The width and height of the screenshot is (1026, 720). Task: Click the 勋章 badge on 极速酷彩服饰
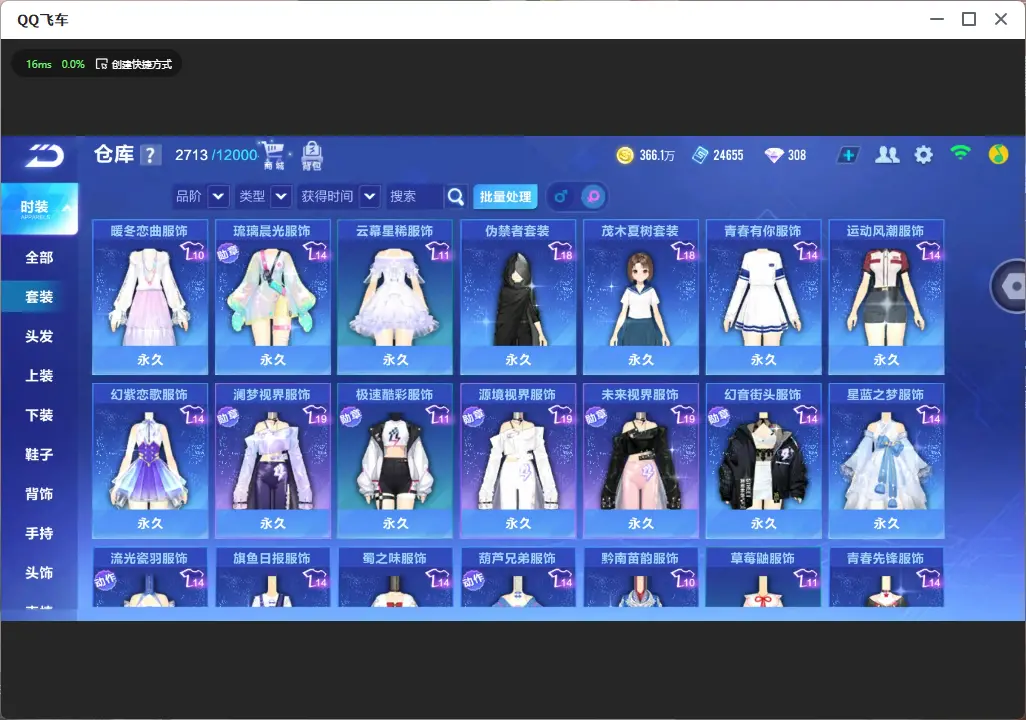pyautogui.click(x=351, y=416)
